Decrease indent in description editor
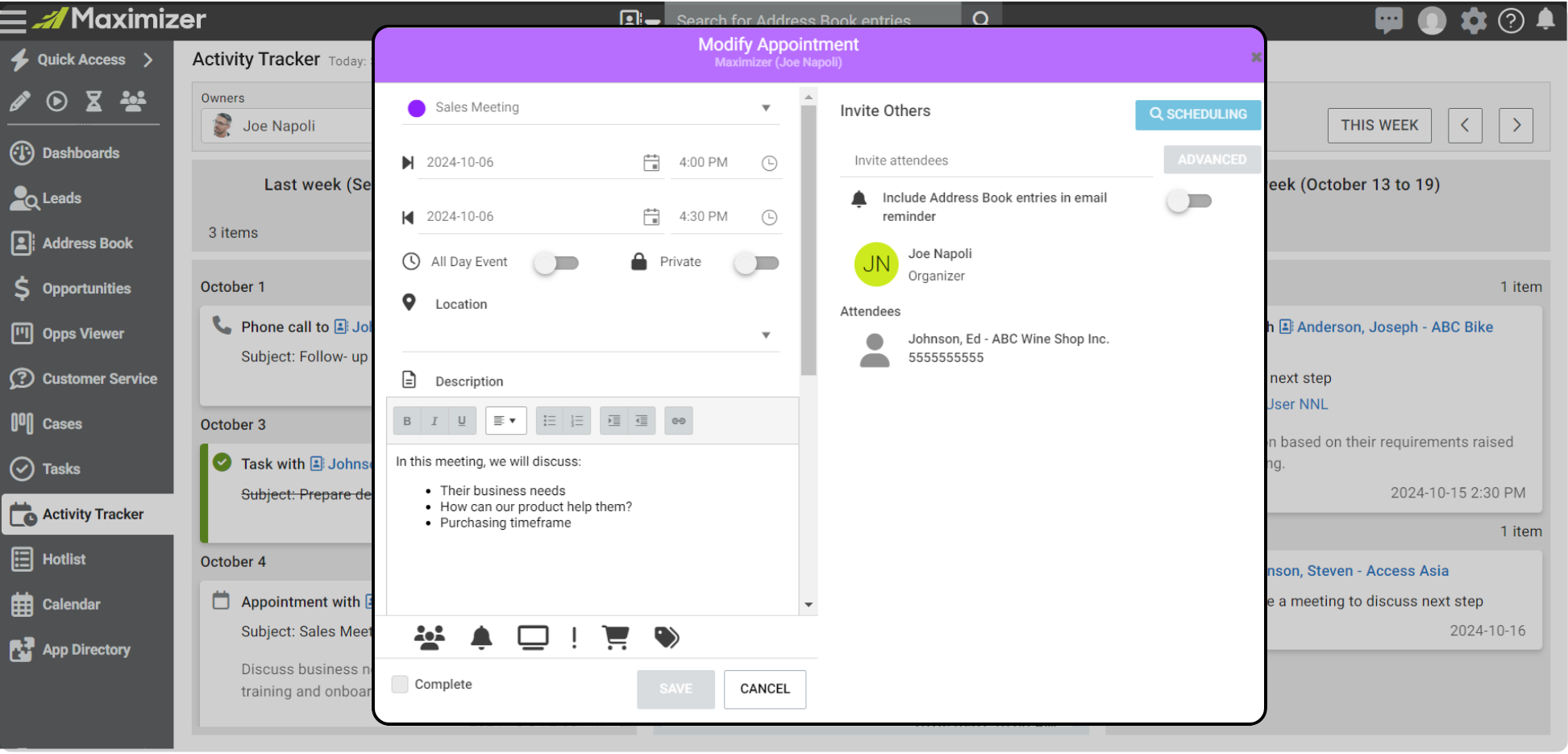 coord(642,421)
